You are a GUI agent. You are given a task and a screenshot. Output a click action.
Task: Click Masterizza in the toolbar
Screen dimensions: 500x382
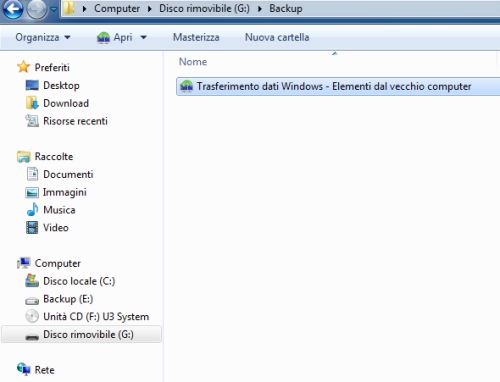click(196, 37)
